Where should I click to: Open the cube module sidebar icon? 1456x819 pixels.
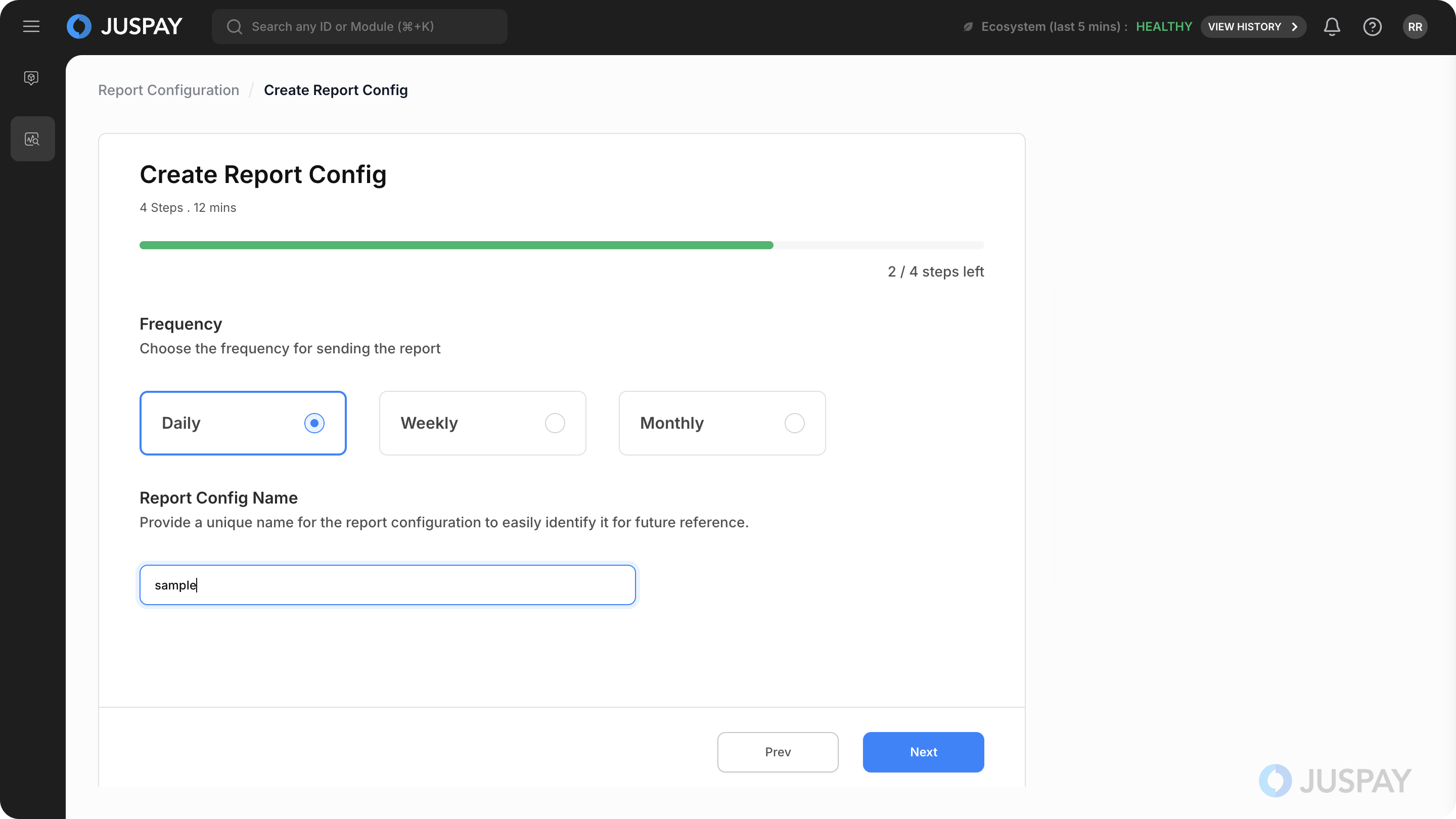tap(32, 77)
